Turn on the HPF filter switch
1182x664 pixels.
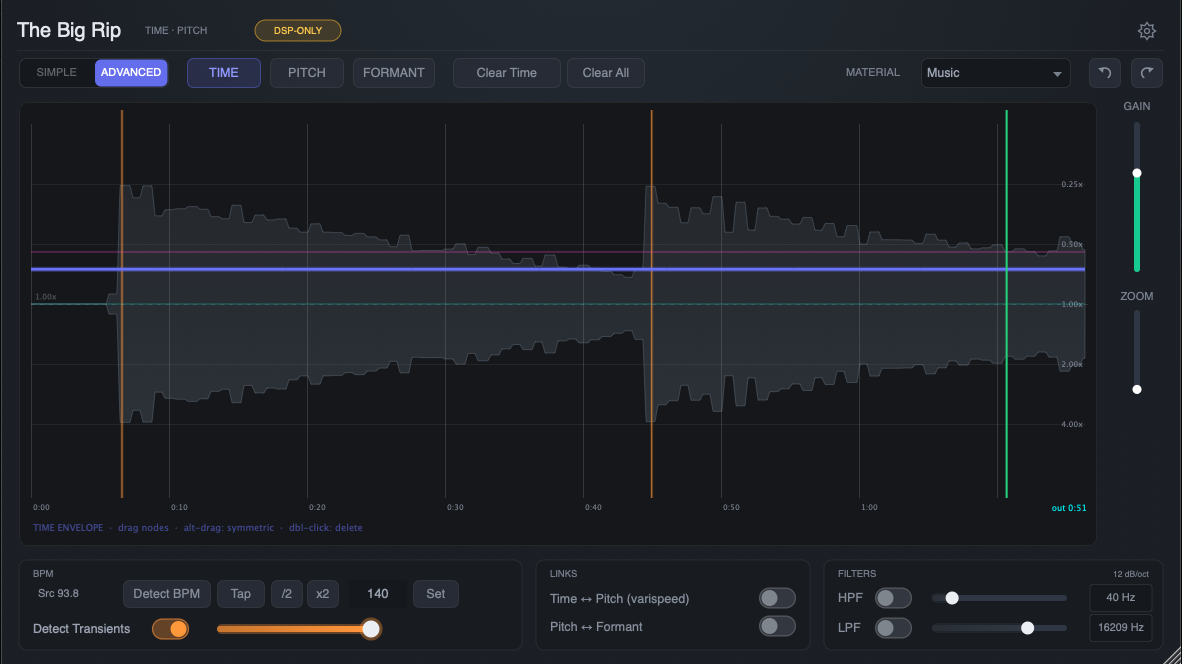pyautogui.click(x=893, y=598)
